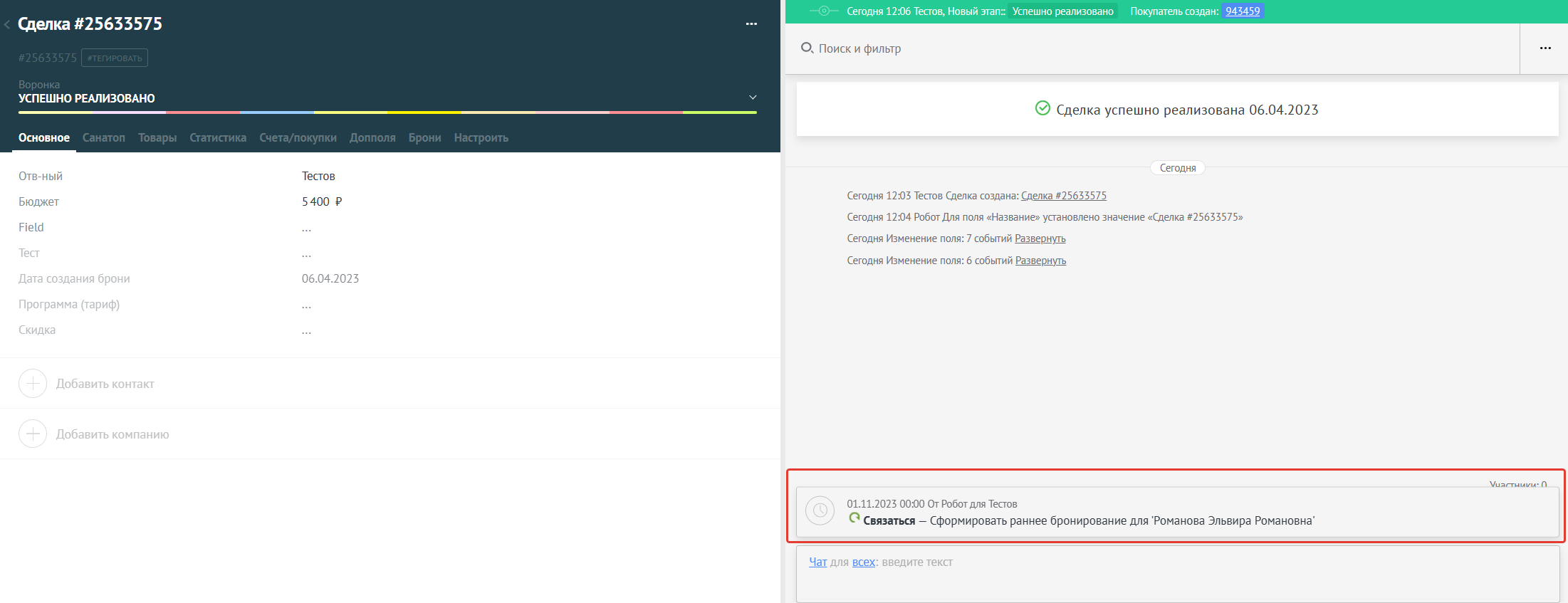Expand the Воронка stage dropdown chevron

click(753, 98)
